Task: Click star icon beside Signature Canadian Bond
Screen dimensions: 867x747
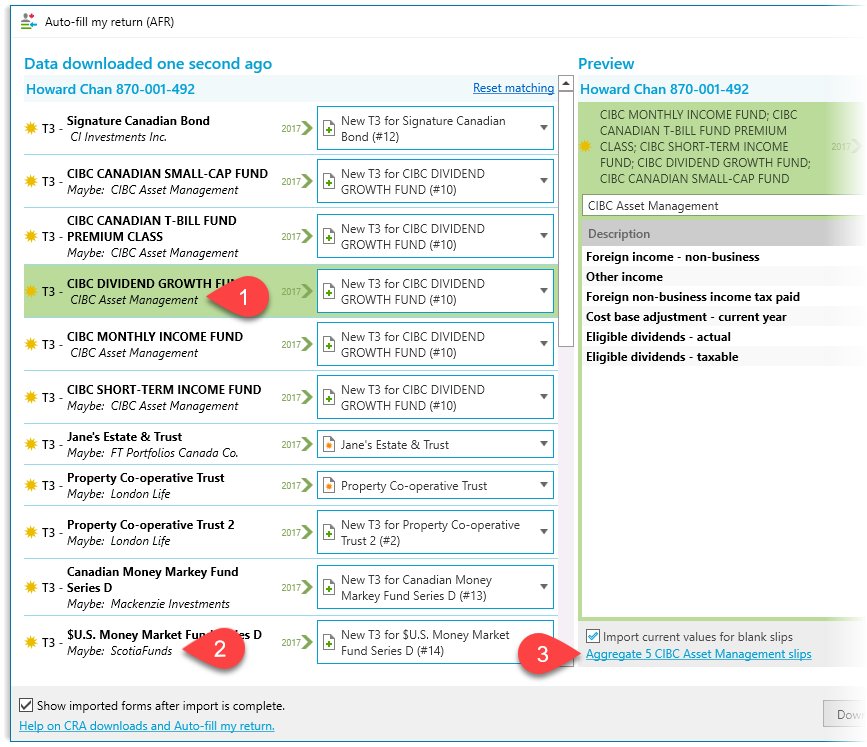Action: pos(31,128)
